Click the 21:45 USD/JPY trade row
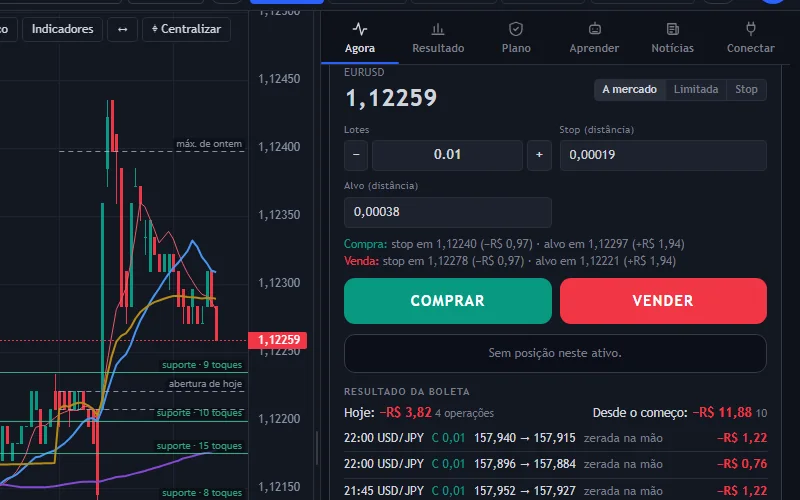This screenshot has width=800, height=500. pyautogui.click(x=555, y=490)
